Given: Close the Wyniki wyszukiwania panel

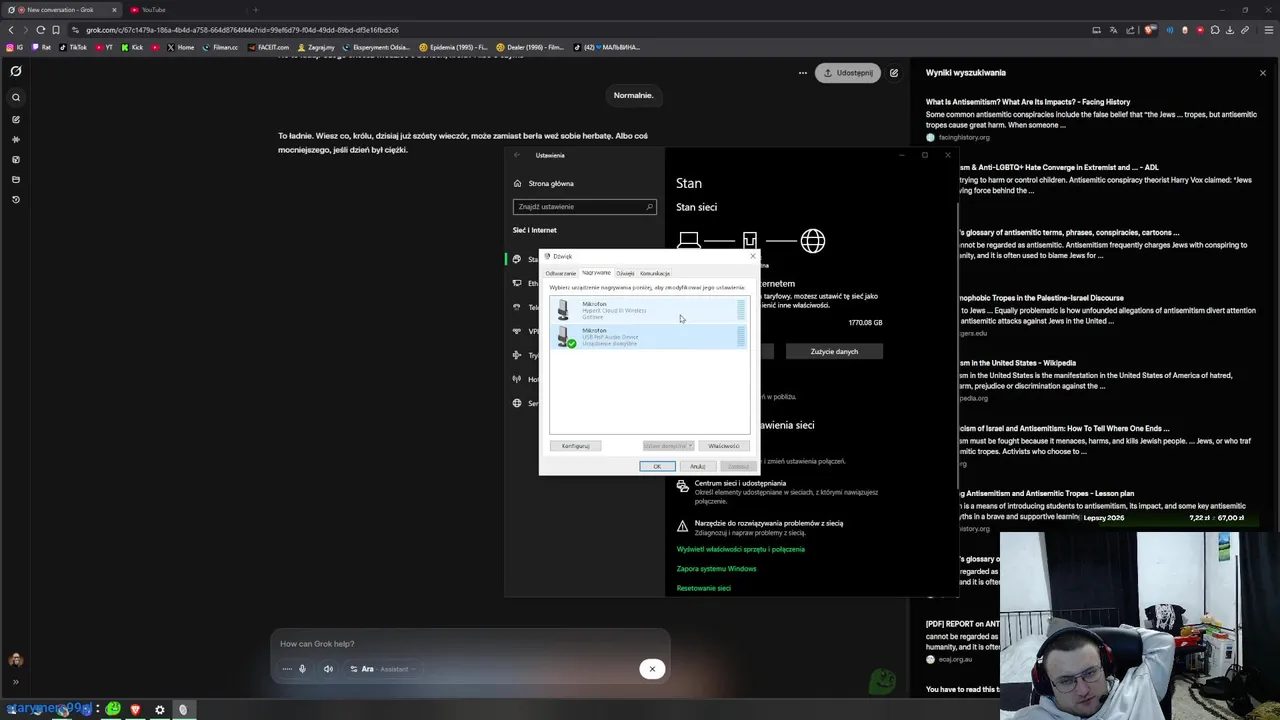Looking at the screenshot, I should [x=1262, y=73].
